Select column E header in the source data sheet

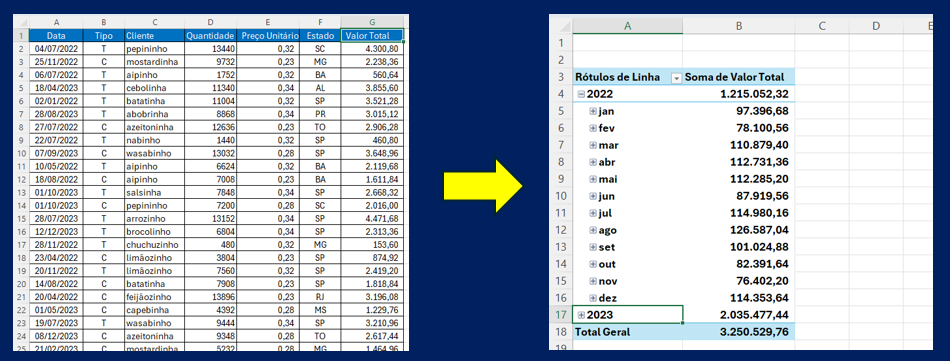coord(268,23)
